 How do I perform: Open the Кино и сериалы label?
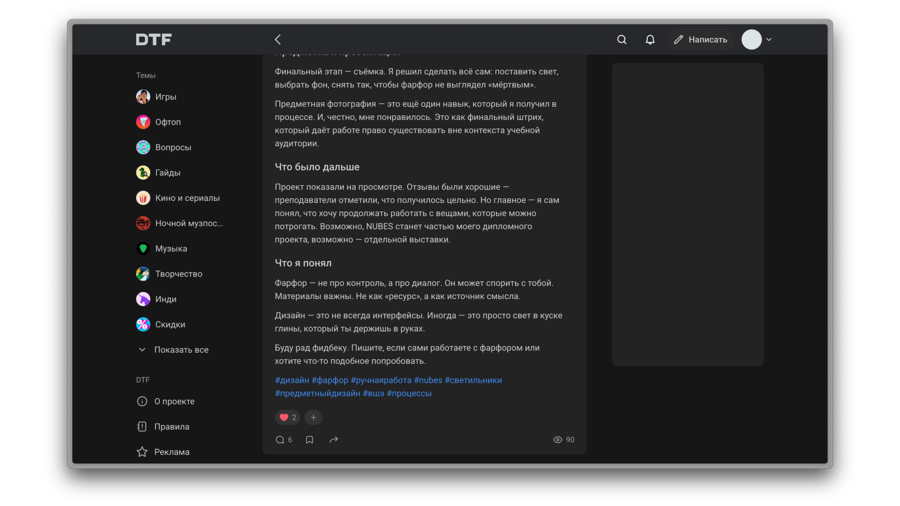(x=187, y=198)
